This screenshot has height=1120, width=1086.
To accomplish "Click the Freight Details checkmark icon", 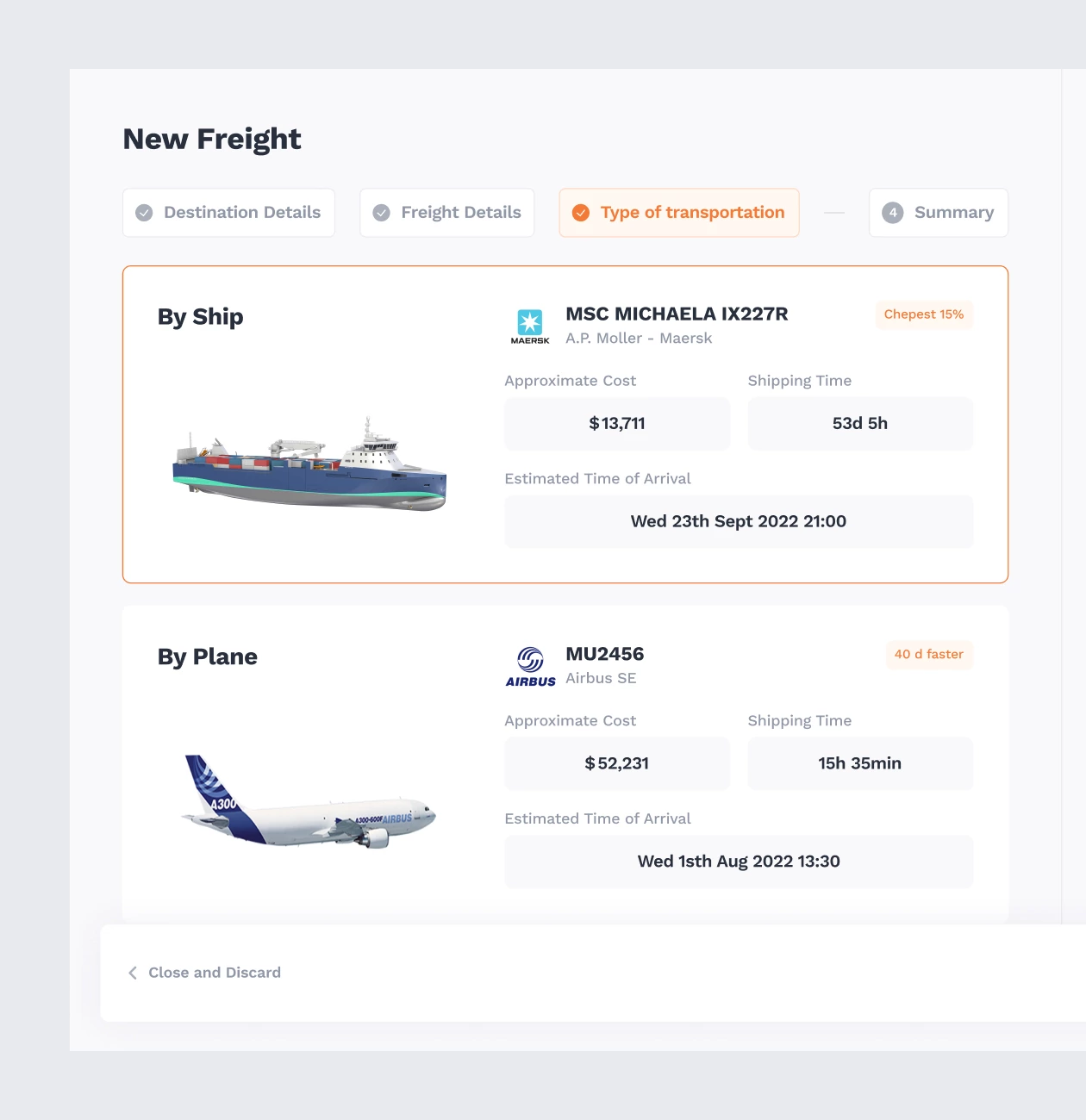I will pos(382,213).
